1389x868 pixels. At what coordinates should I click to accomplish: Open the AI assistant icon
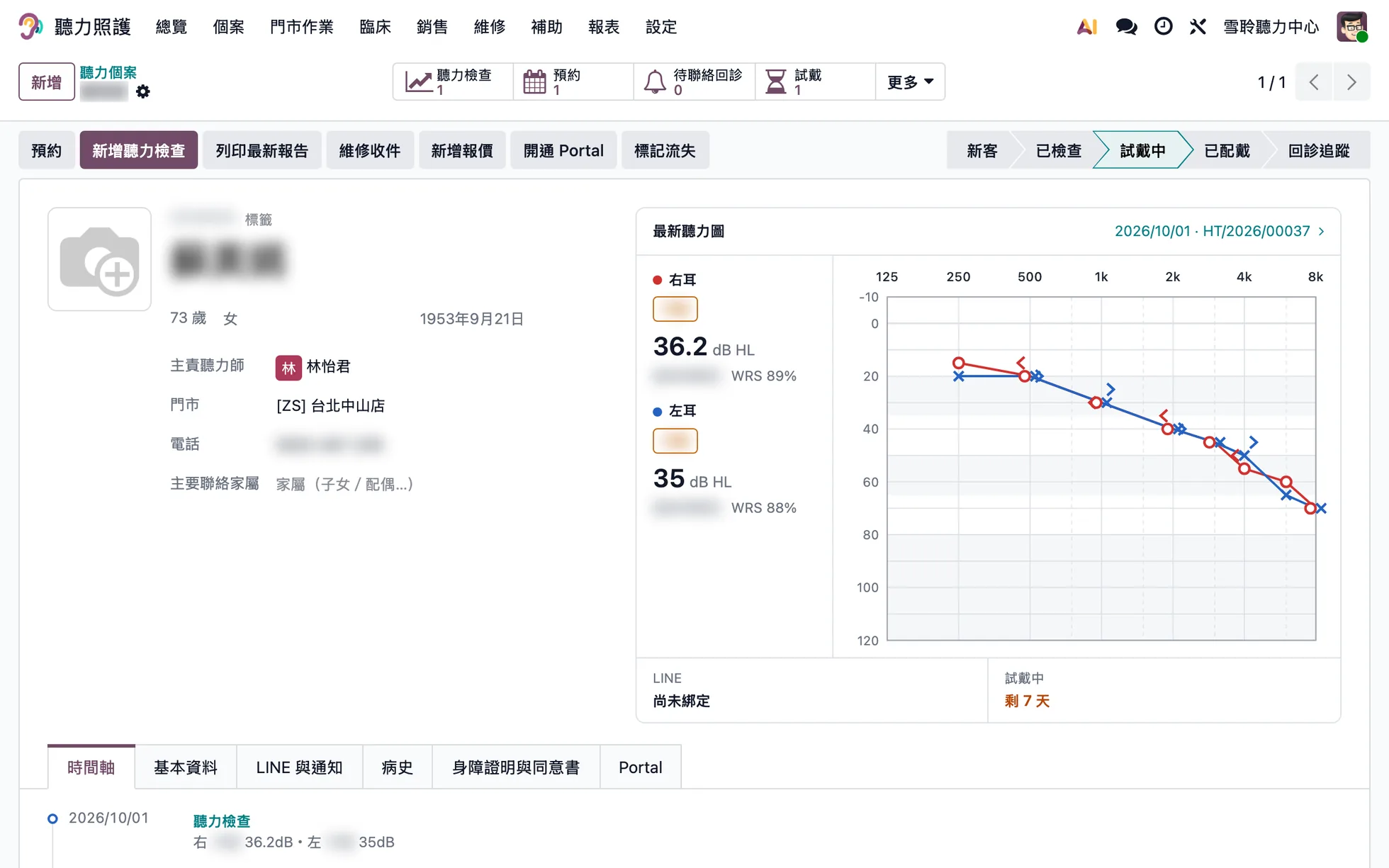coord(1086,27)
